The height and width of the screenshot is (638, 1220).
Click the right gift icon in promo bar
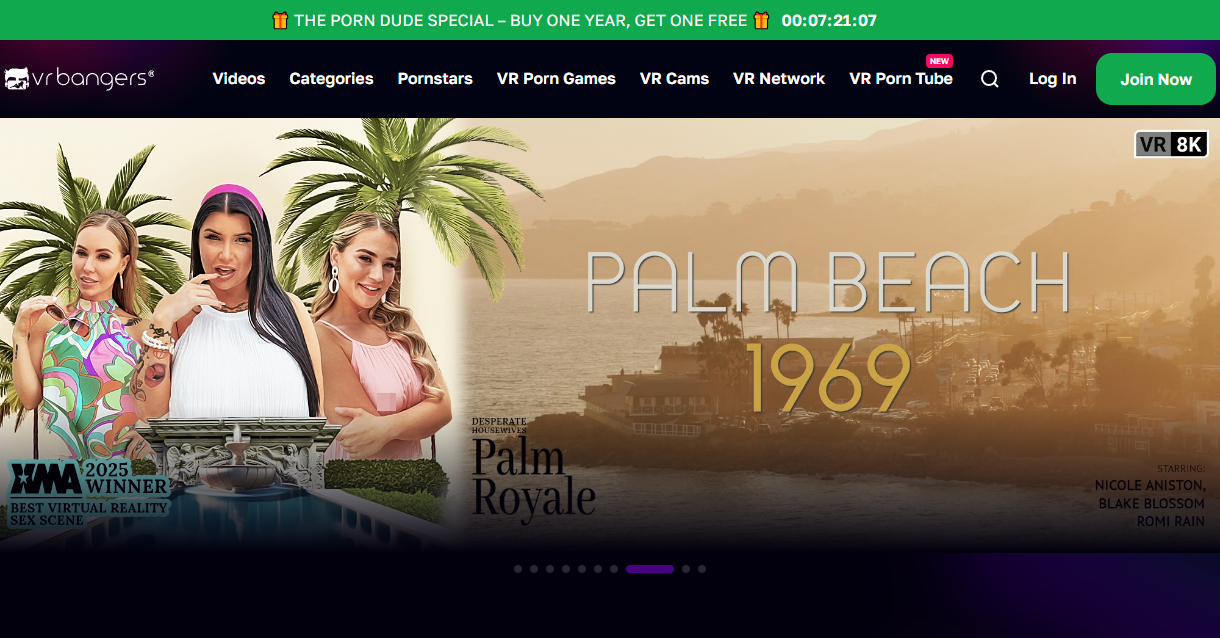[762, 20]
